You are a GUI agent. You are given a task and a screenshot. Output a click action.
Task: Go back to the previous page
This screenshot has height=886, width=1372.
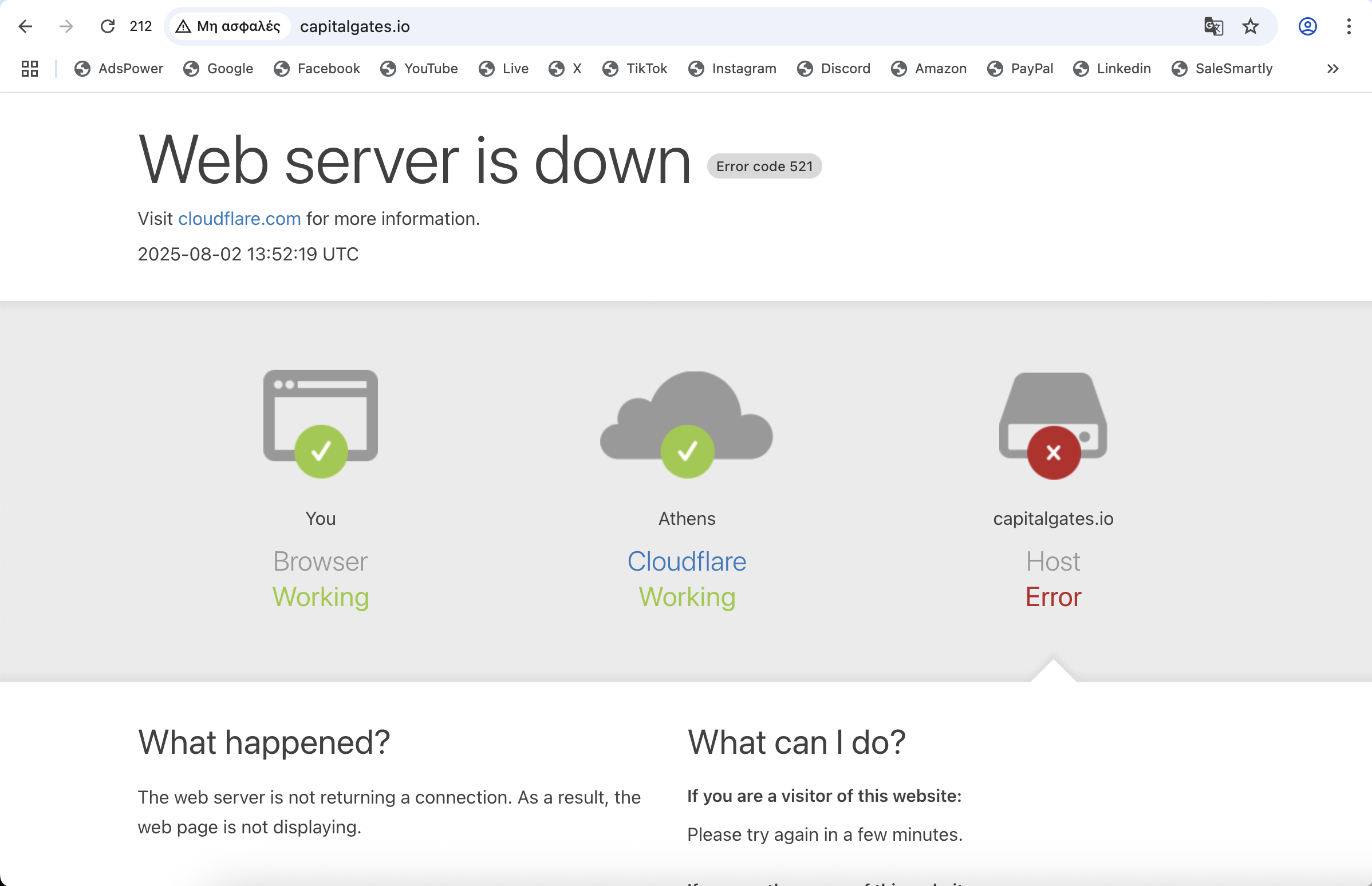pos(25,26)
